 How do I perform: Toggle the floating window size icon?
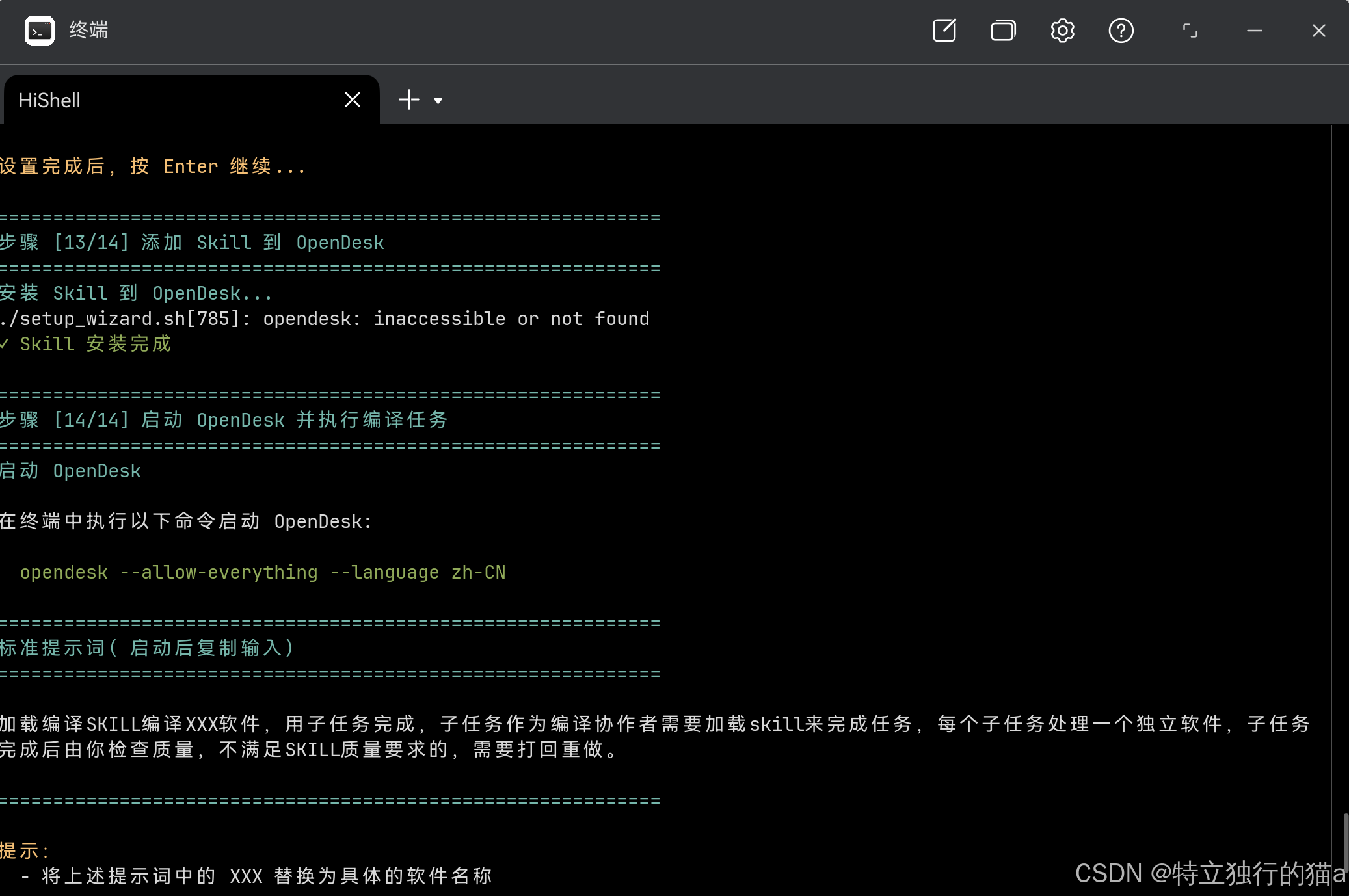[x=1190, y=31]
